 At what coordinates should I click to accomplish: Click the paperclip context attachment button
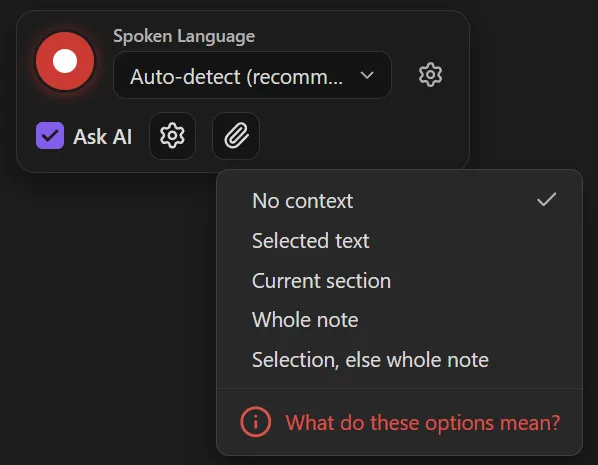[x=236, y=136]
